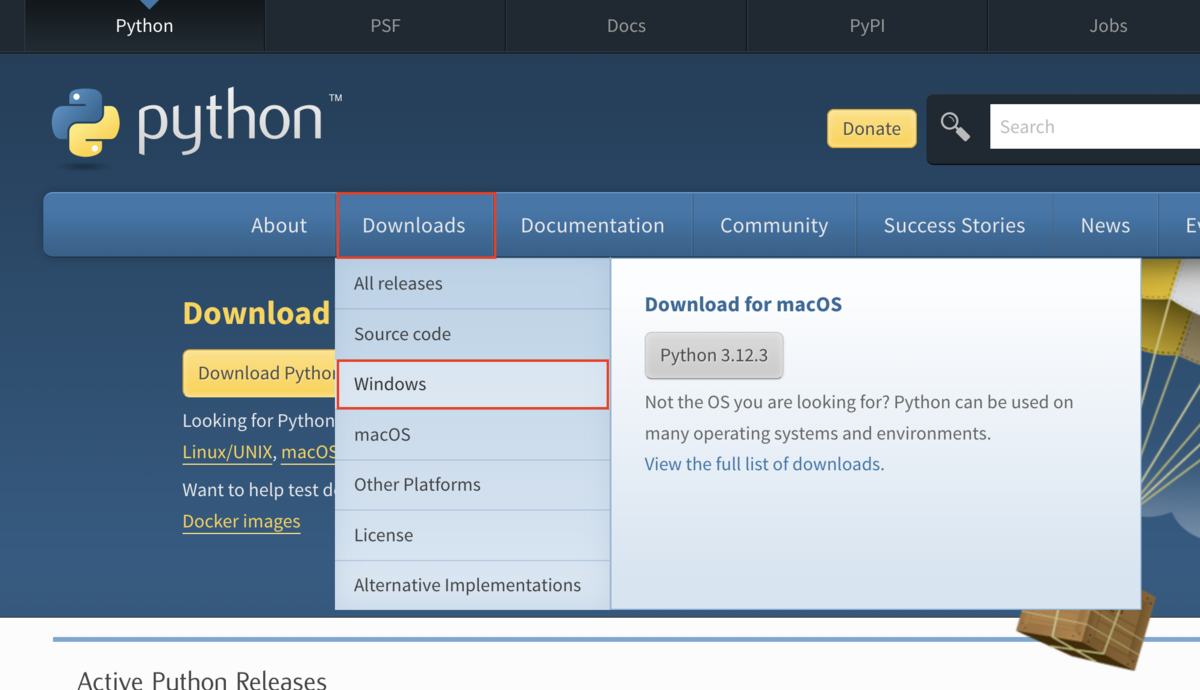Click the Donate button
The width and height of the screenshot is (1200, 690).
(x=871, y=128)
